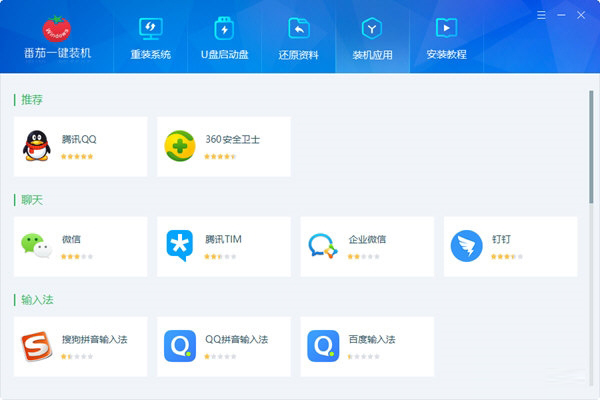
Task: Select the blue 钉钉 DingTalk icon
Action: coord(466,246)
